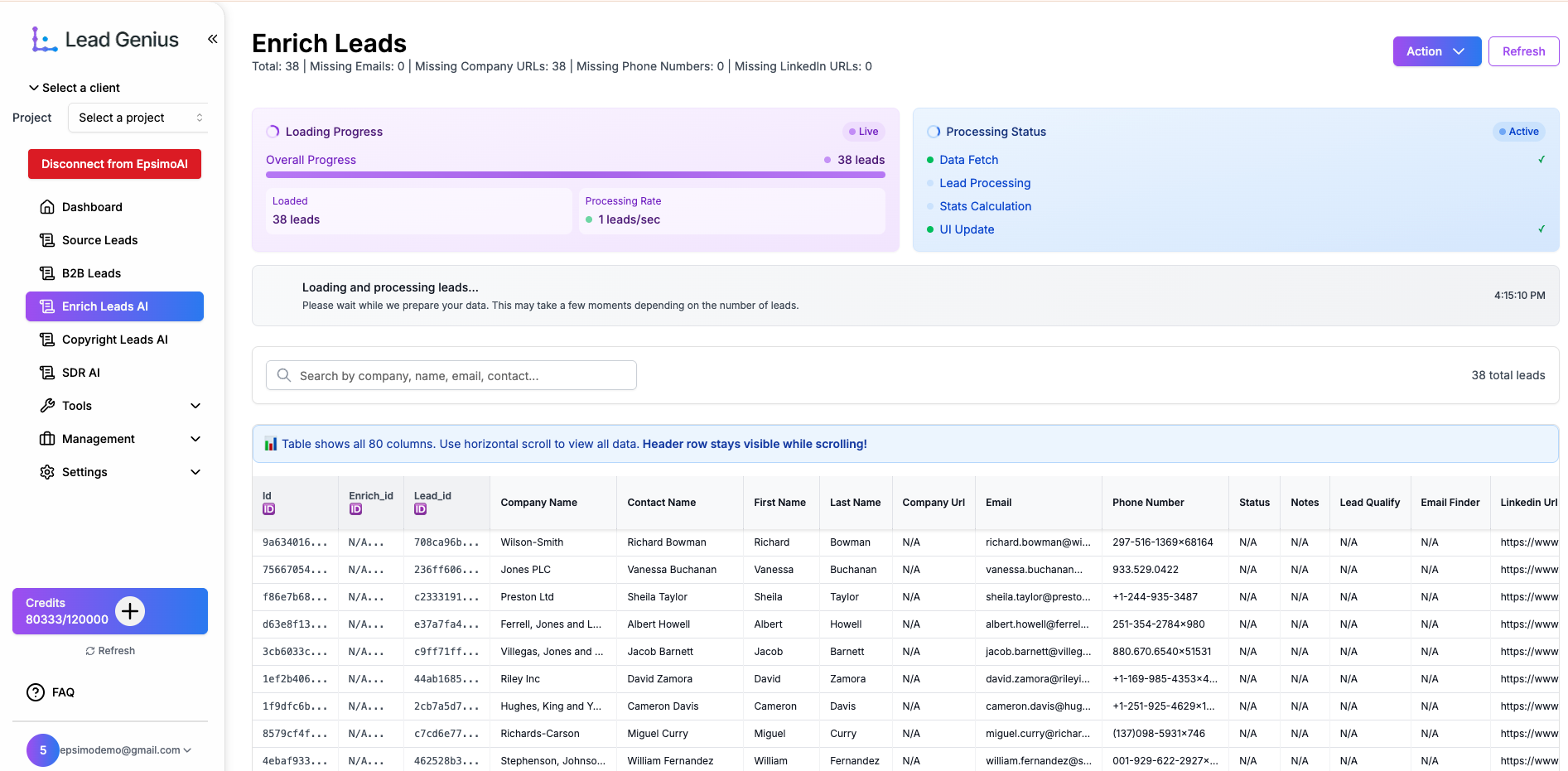Image resolution: width=1568 pixels, height=771 pixels.
Task: Click the lead search input field
Action: pyautogui.click(x=451, y=375)
